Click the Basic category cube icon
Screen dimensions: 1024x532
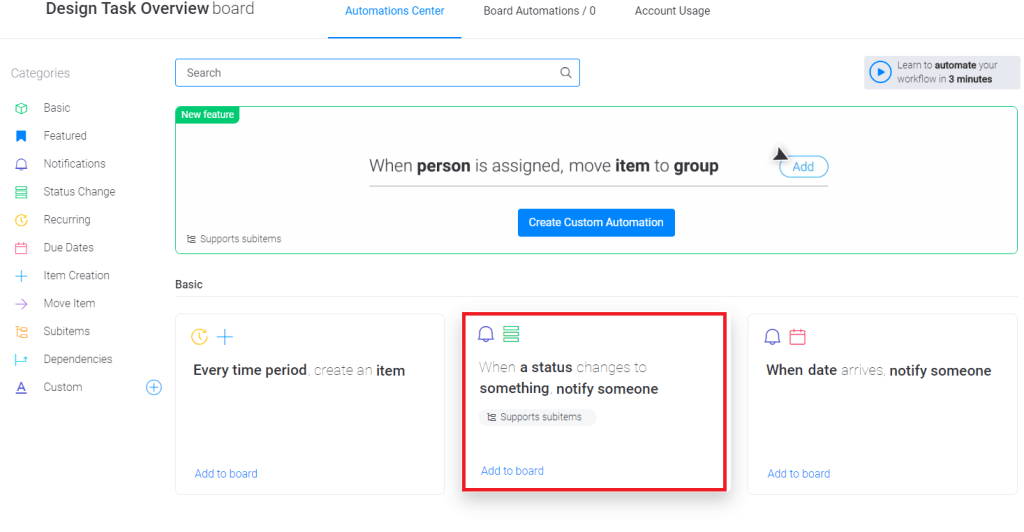21,108
